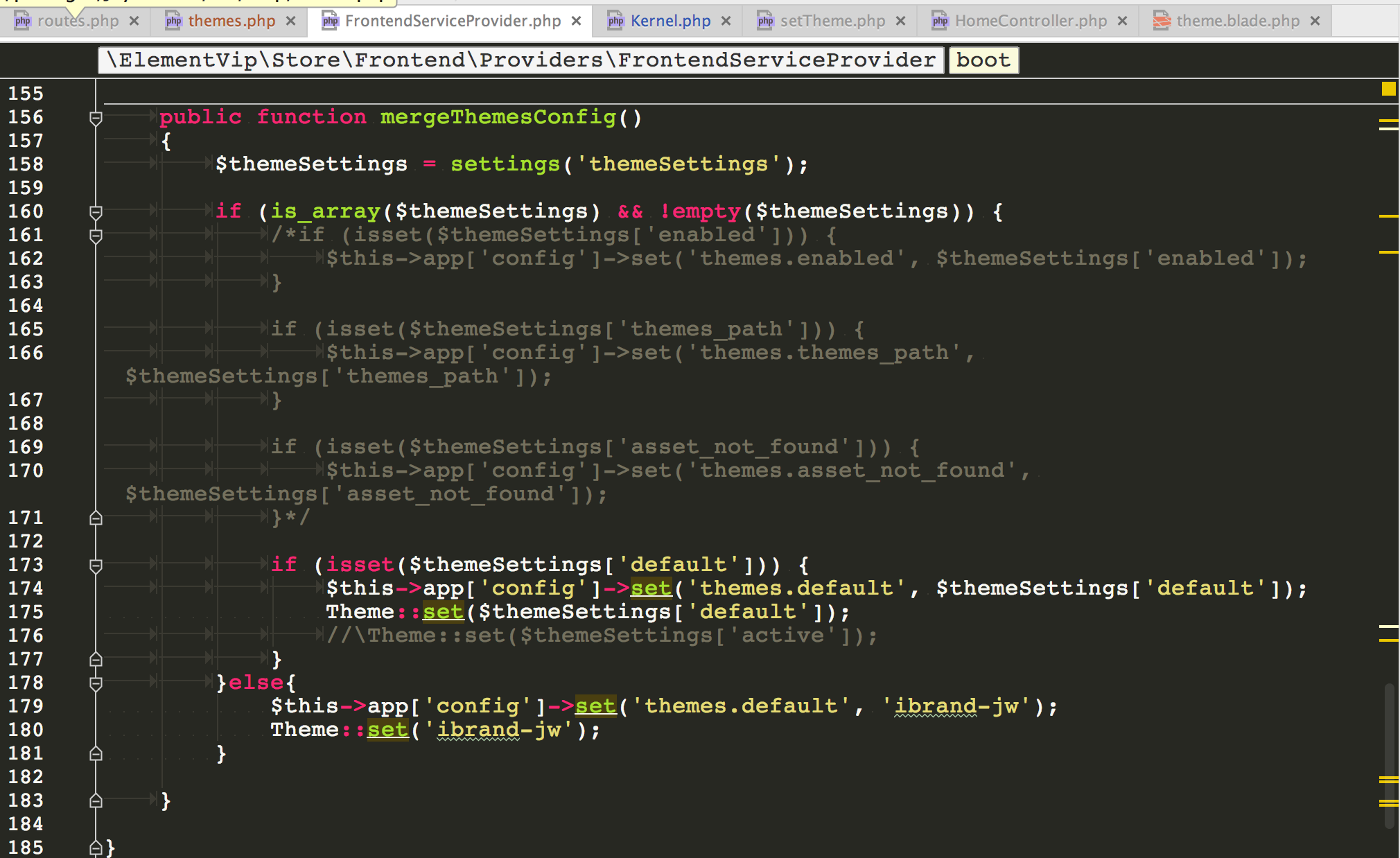Viewport: 1400px width, 858px height.
Task: Close the setTheme.php tab
Action: point(900,21)
